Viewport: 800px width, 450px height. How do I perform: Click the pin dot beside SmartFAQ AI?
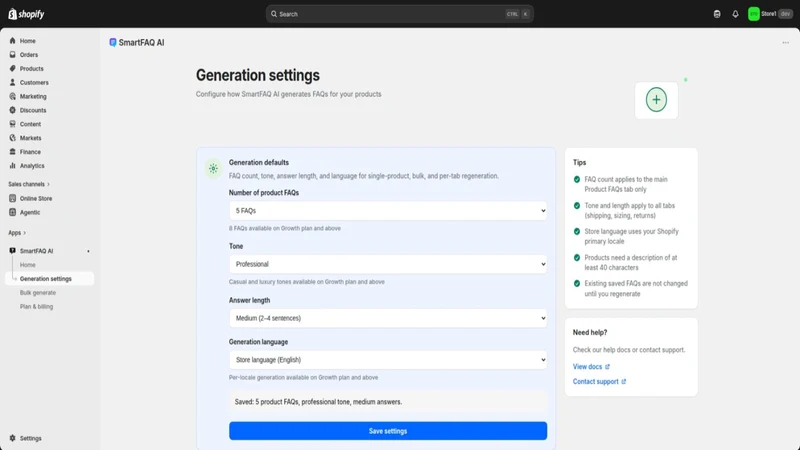[88, 252]
